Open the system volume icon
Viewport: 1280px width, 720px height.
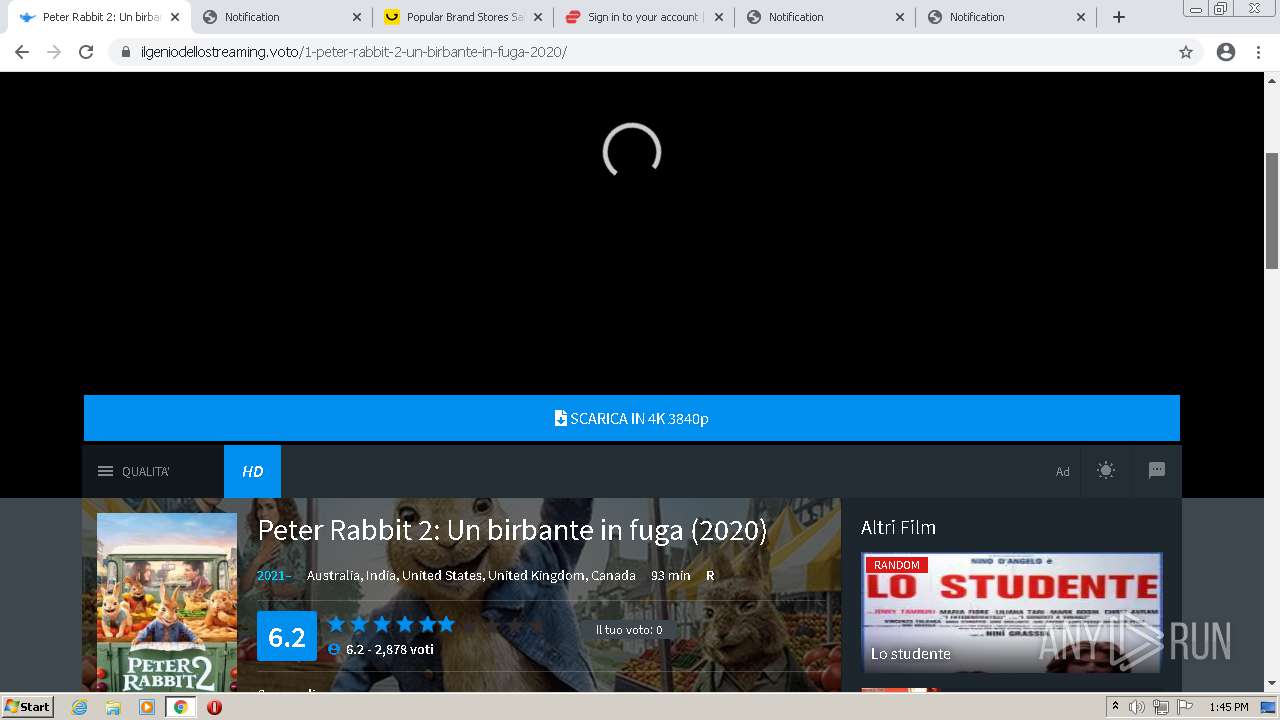[1137, 707]
